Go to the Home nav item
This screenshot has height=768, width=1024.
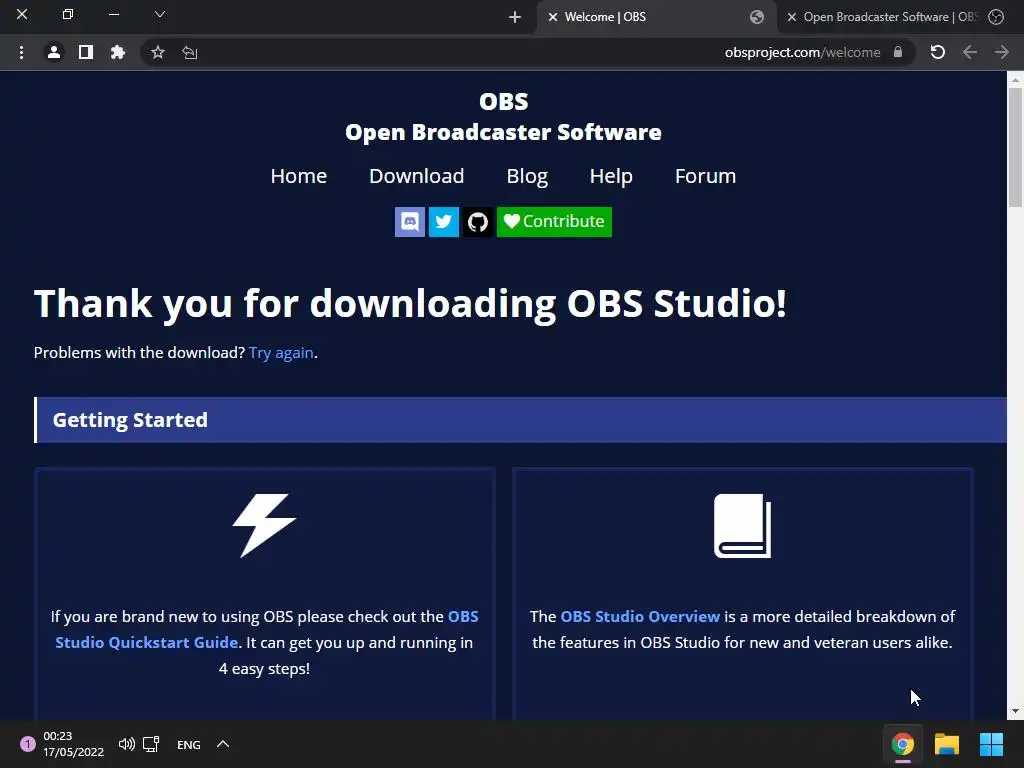click(298, 176)
